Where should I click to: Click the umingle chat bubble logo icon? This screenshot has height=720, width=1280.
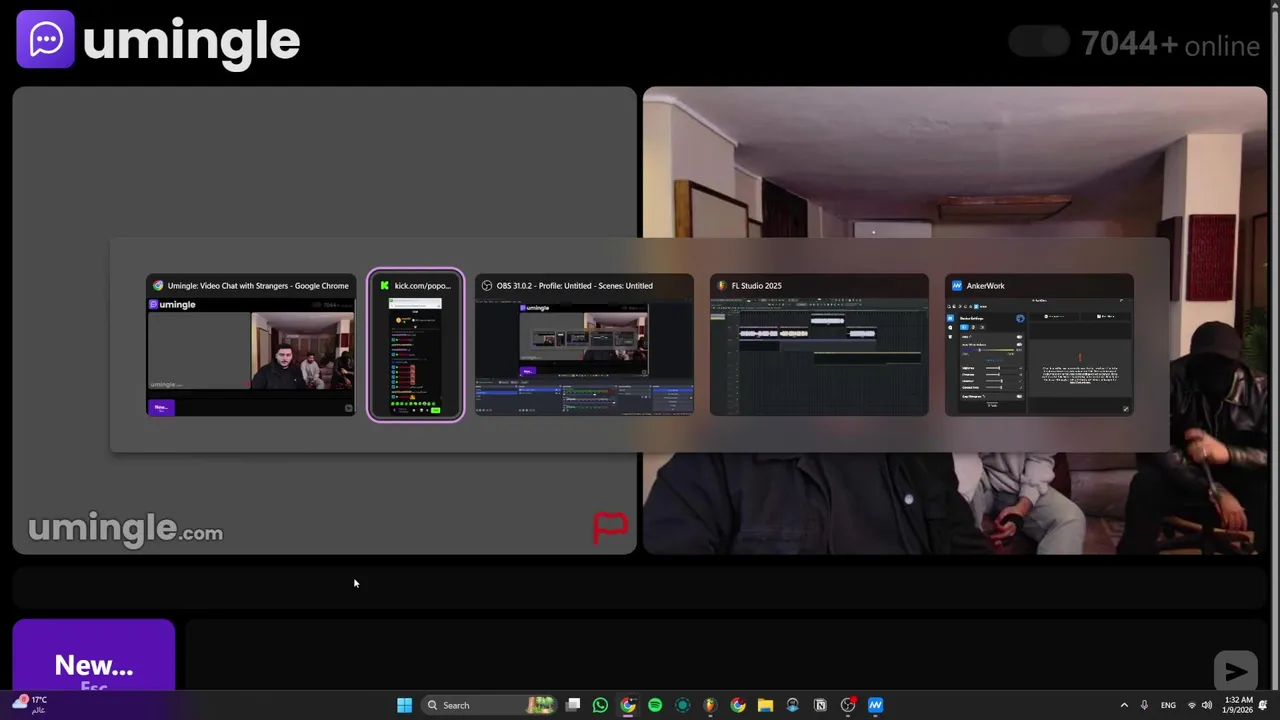[x=45, y=39]
